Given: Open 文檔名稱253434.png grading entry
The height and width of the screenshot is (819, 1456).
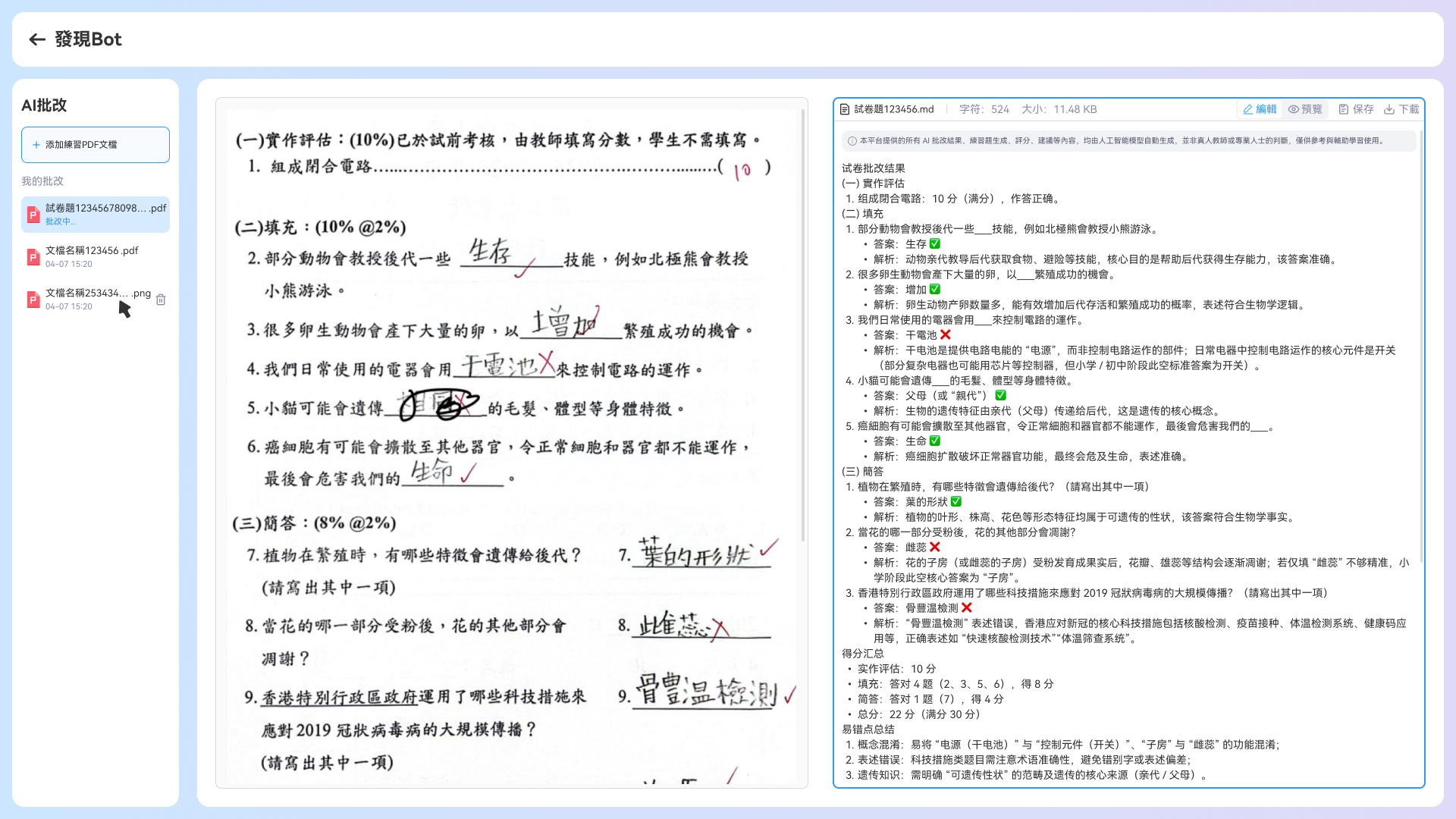Looking at the screenshot, I should pyautogui.click(x=96, y=300).
